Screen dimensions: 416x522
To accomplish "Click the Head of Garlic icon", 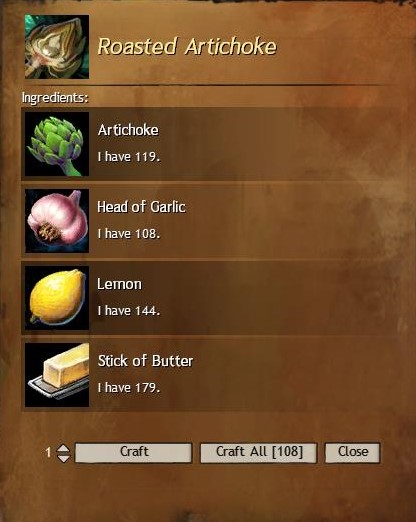I will tap(57, 221).
